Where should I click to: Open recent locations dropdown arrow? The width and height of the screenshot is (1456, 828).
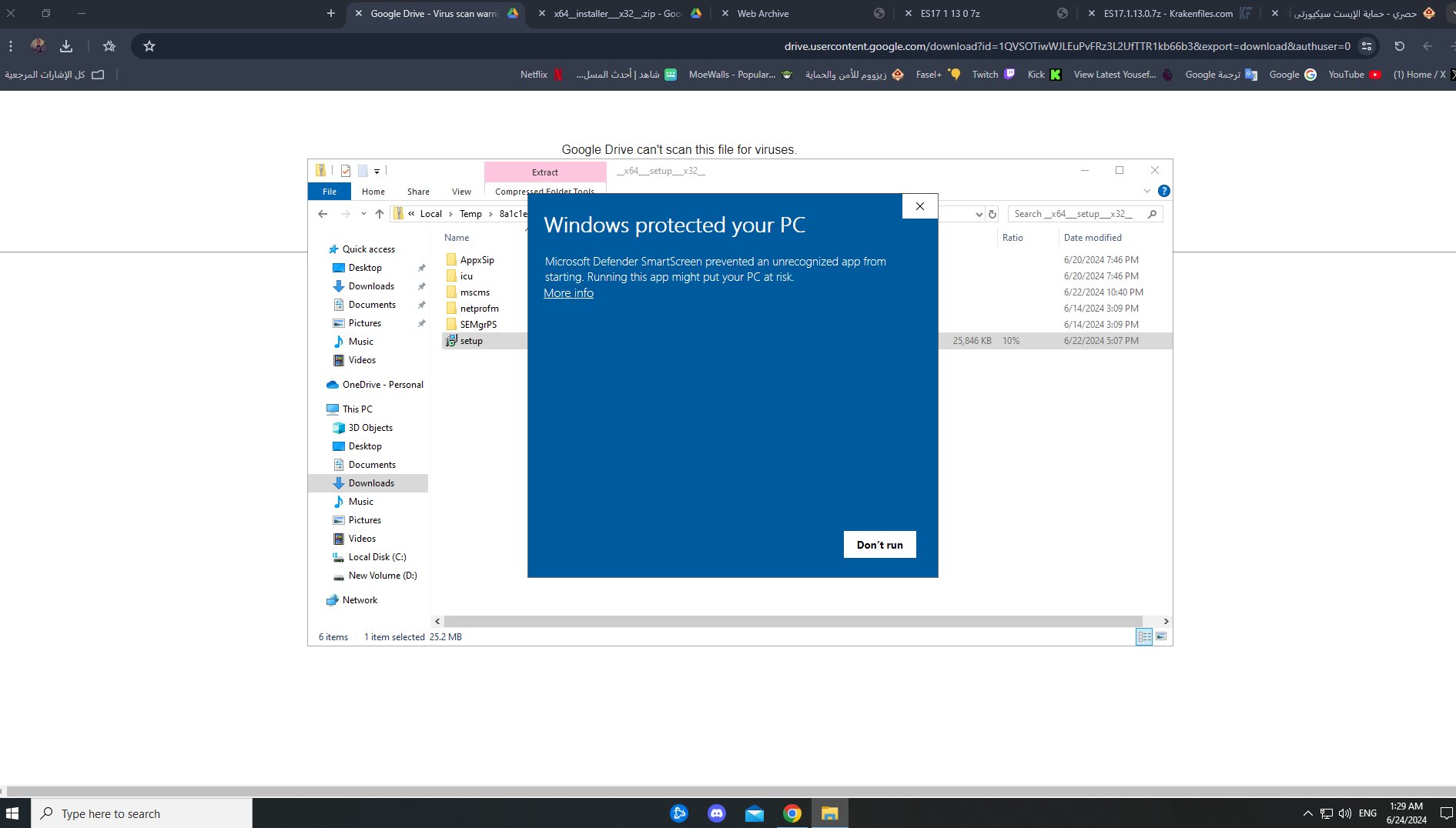363,214
